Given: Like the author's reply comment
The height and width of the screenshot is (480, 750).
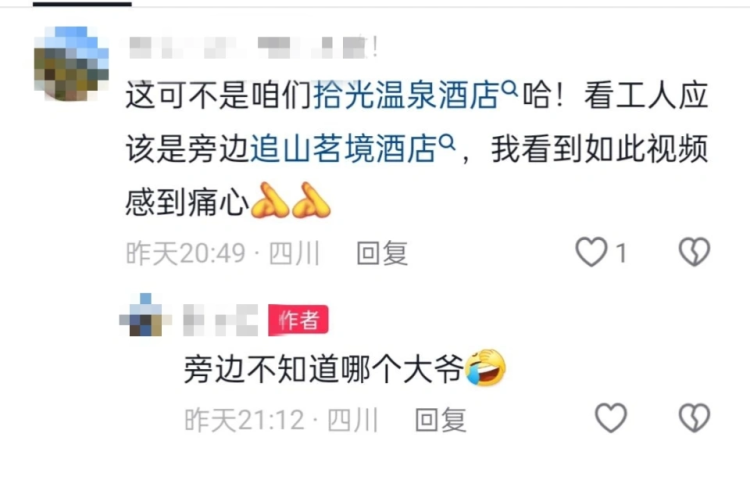Looking at the screenshot, I should point(611,418).
